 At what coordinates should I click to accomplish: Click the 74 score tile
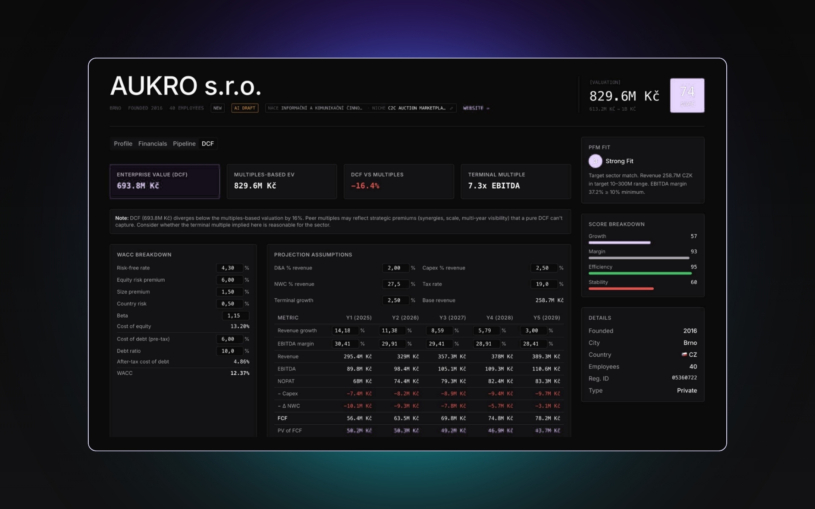coord(687,95)
